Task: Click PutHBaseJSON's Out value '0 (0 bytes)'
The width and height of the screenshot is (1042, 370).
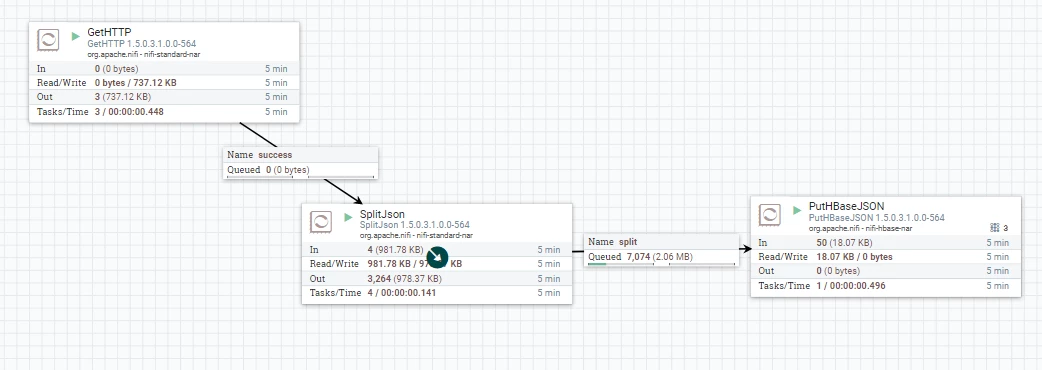Action: [839, 271]
